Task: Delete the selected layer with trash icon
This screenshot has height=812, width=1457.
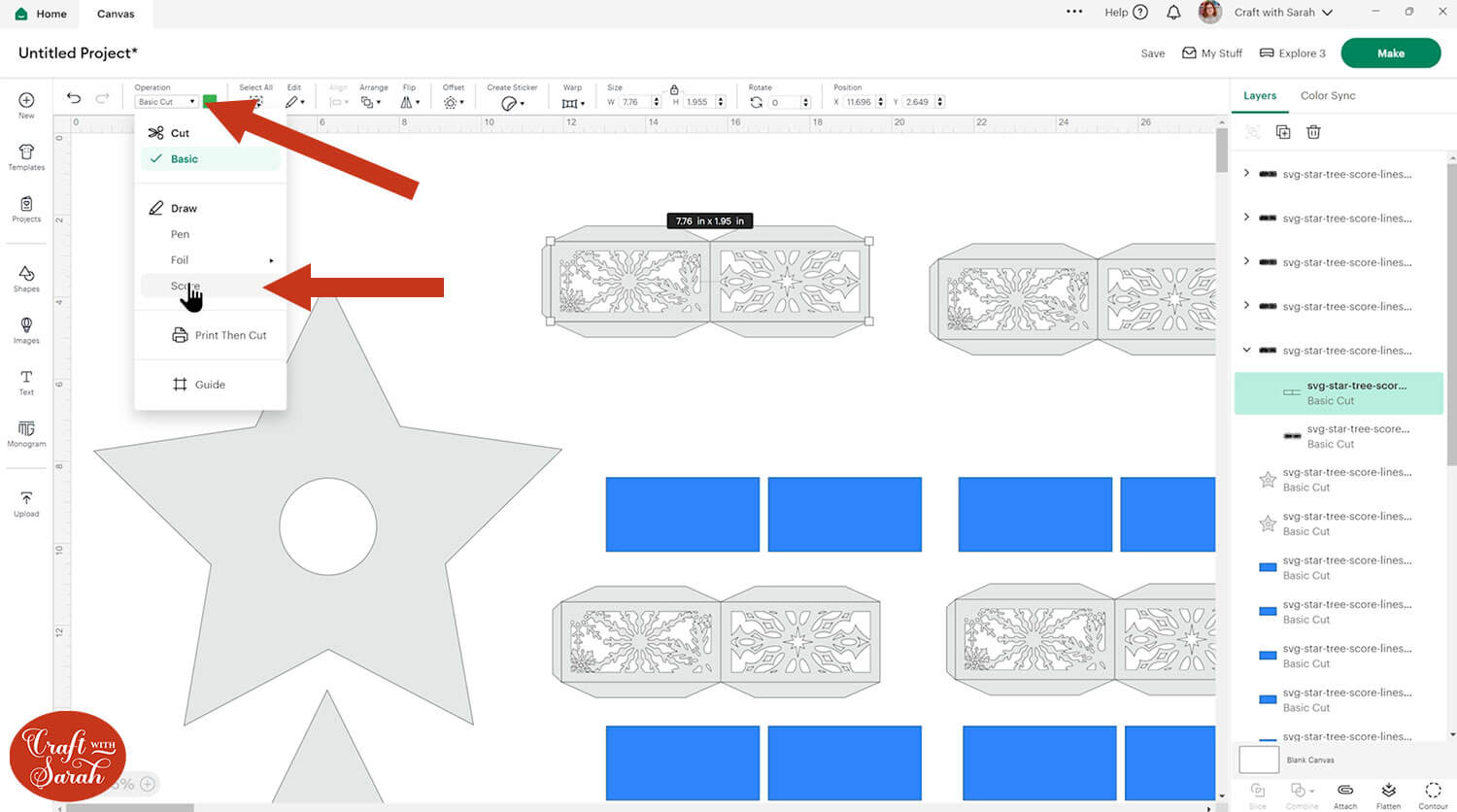Action: (1313, 132)
